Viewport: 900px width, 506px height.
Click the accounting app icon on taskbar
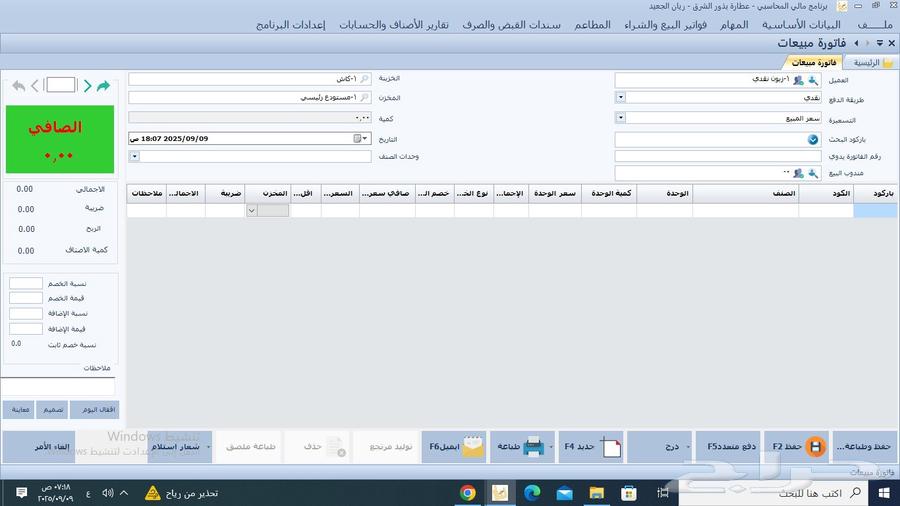500,493
